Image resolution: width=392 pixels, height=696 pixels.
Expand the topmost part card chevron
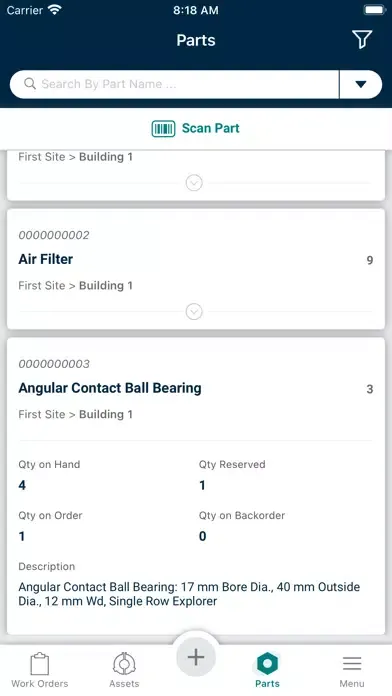click(x=194, y=183)
